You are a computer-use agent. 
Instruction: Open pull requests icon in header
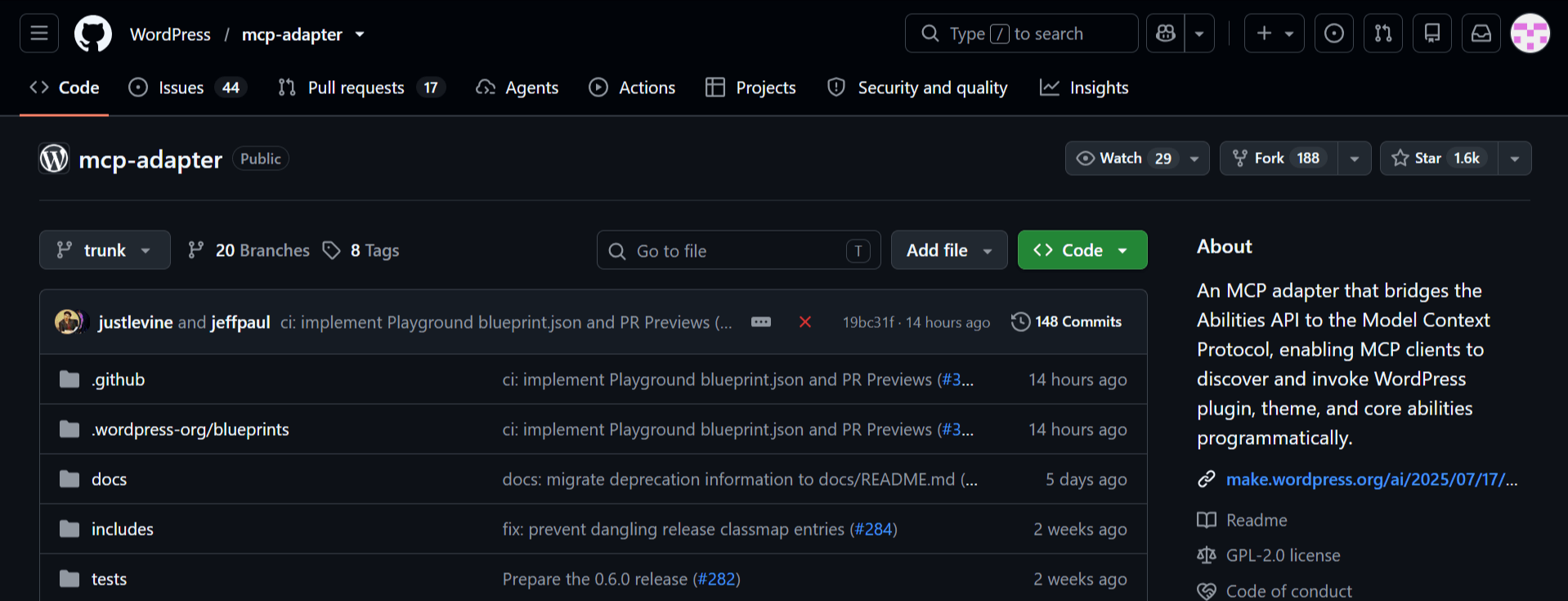(x=1383, y=34)
